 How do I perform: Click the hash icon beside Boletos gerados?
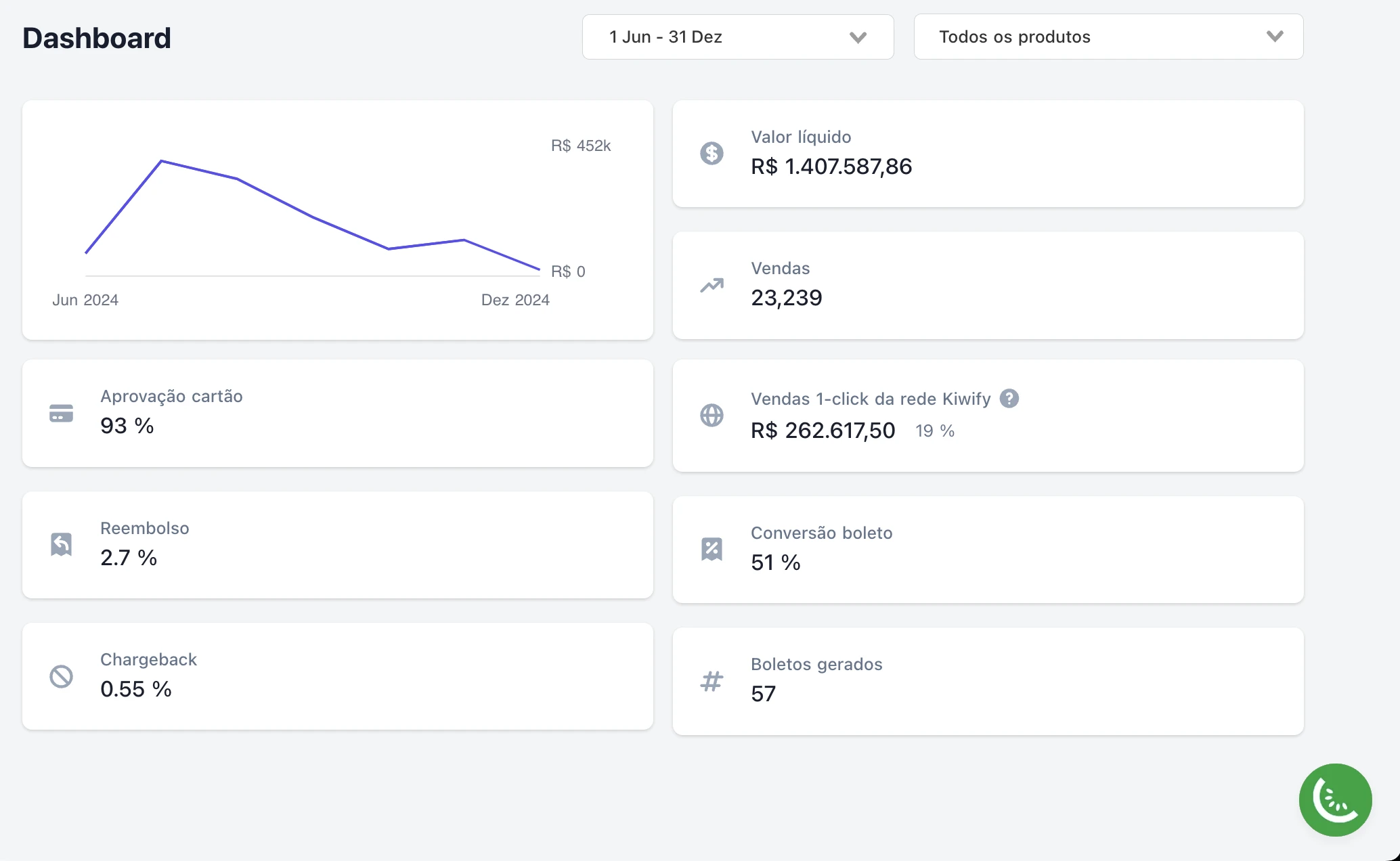pyautogui.click(x=712, y=680)
